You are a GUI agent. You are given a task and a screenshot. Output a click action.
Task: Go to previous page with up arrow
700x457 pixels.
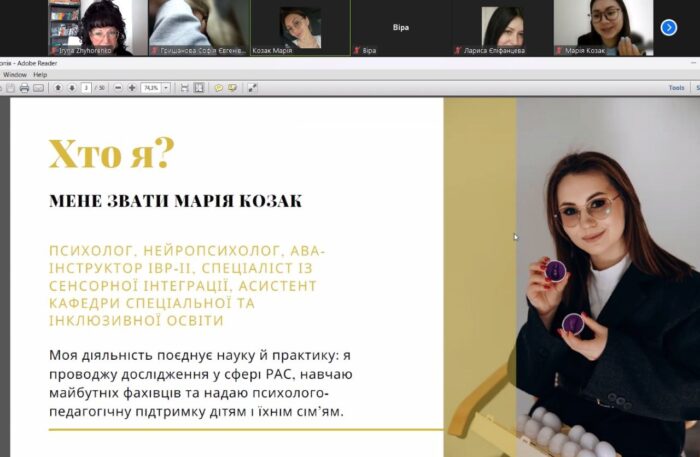coord(58,88)
